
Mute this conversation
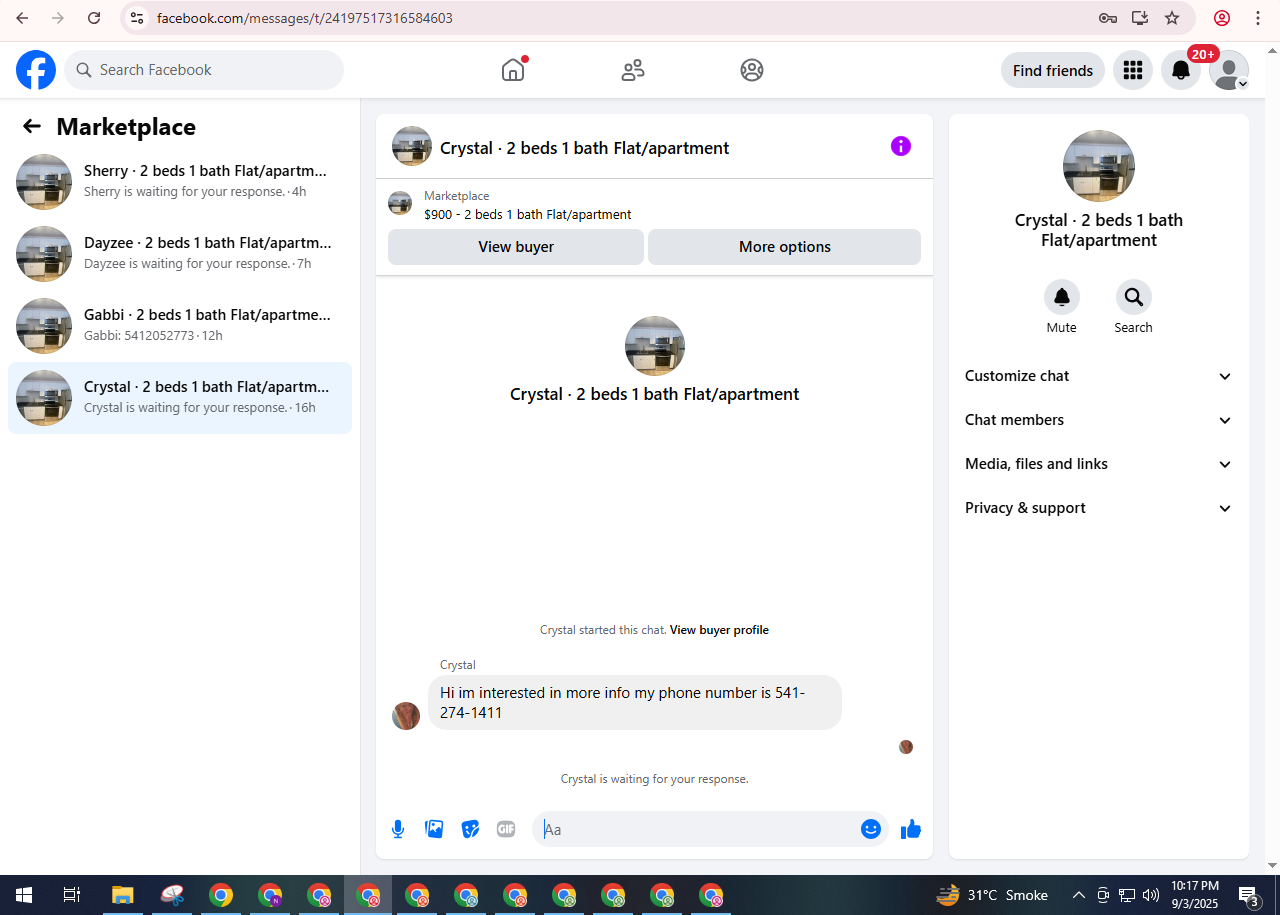(1062, 297)
